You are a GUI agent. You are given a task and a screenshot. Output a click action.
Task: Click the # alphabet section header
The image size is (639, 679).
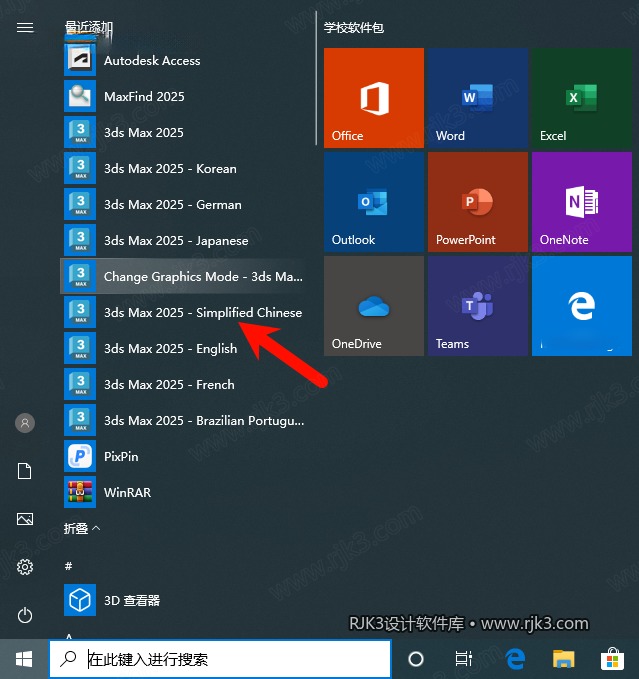(68, 566)
